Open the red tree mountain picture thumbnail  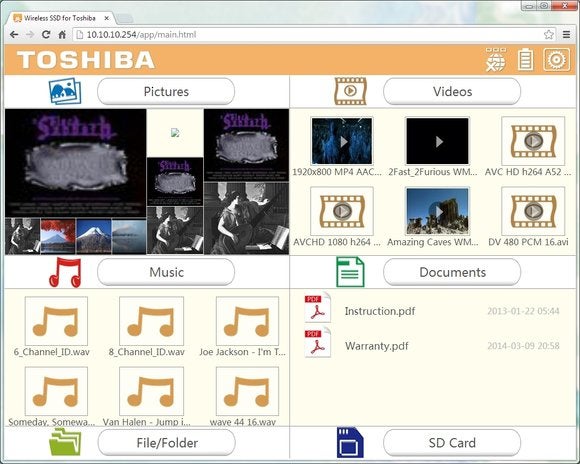click(x=58, y=236)
